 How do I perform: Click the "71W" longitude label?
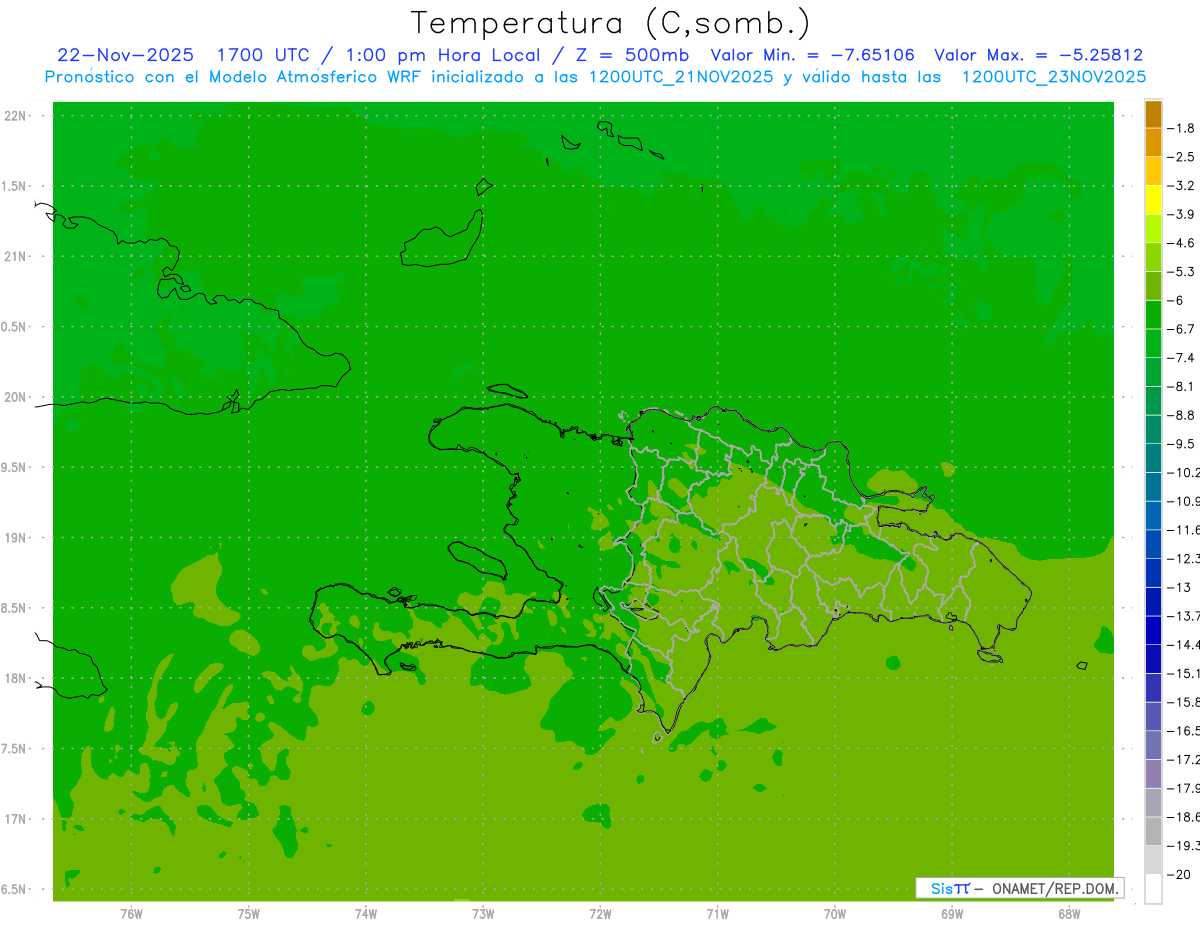(717, 914)
